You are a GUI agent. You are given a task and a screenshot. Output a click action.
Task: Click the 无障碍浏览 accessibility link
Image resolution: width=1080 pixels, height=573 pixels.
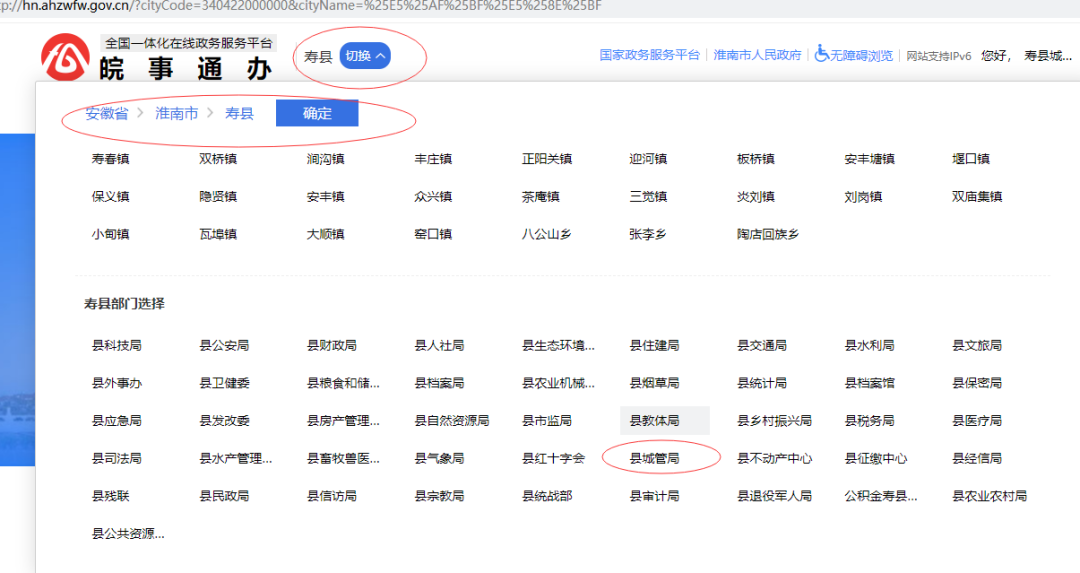tap(853, 54)
